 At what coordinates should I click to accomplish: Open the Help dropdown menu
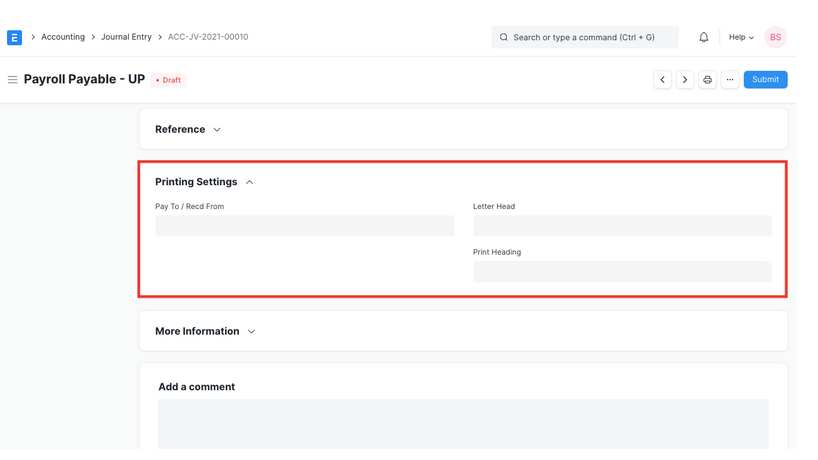(741, 37)
